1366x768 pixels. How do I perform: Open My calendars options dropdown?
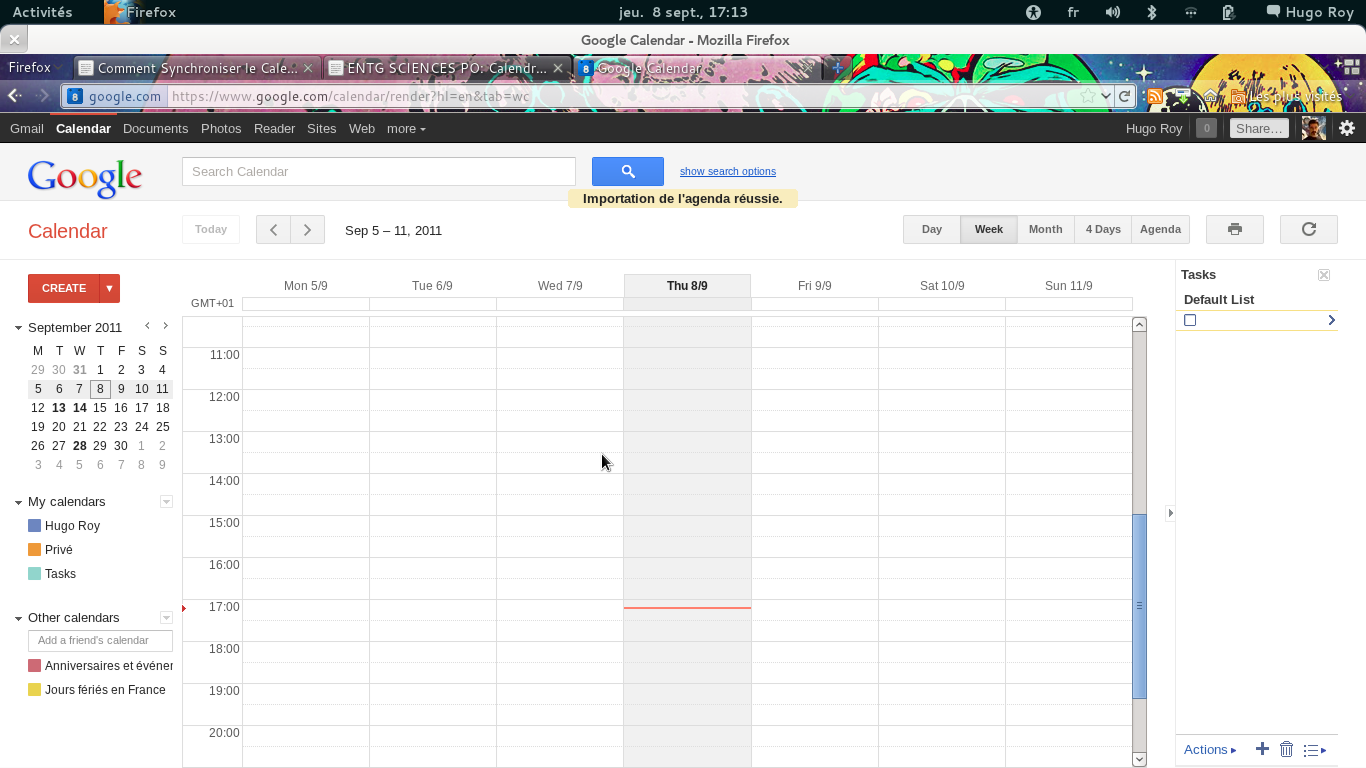tap(166, 502)
